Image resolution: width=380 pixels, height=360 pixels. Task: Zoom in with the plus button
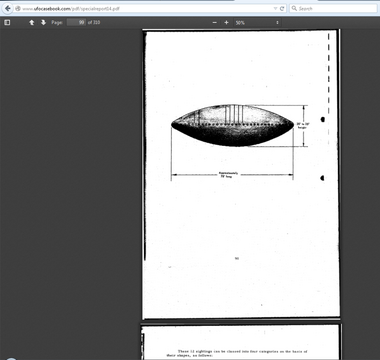226,22
